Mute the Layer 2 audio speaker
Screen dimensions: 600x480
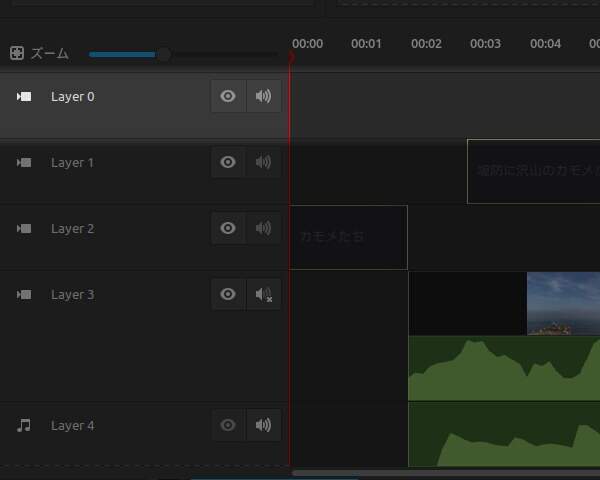(263, 229)
